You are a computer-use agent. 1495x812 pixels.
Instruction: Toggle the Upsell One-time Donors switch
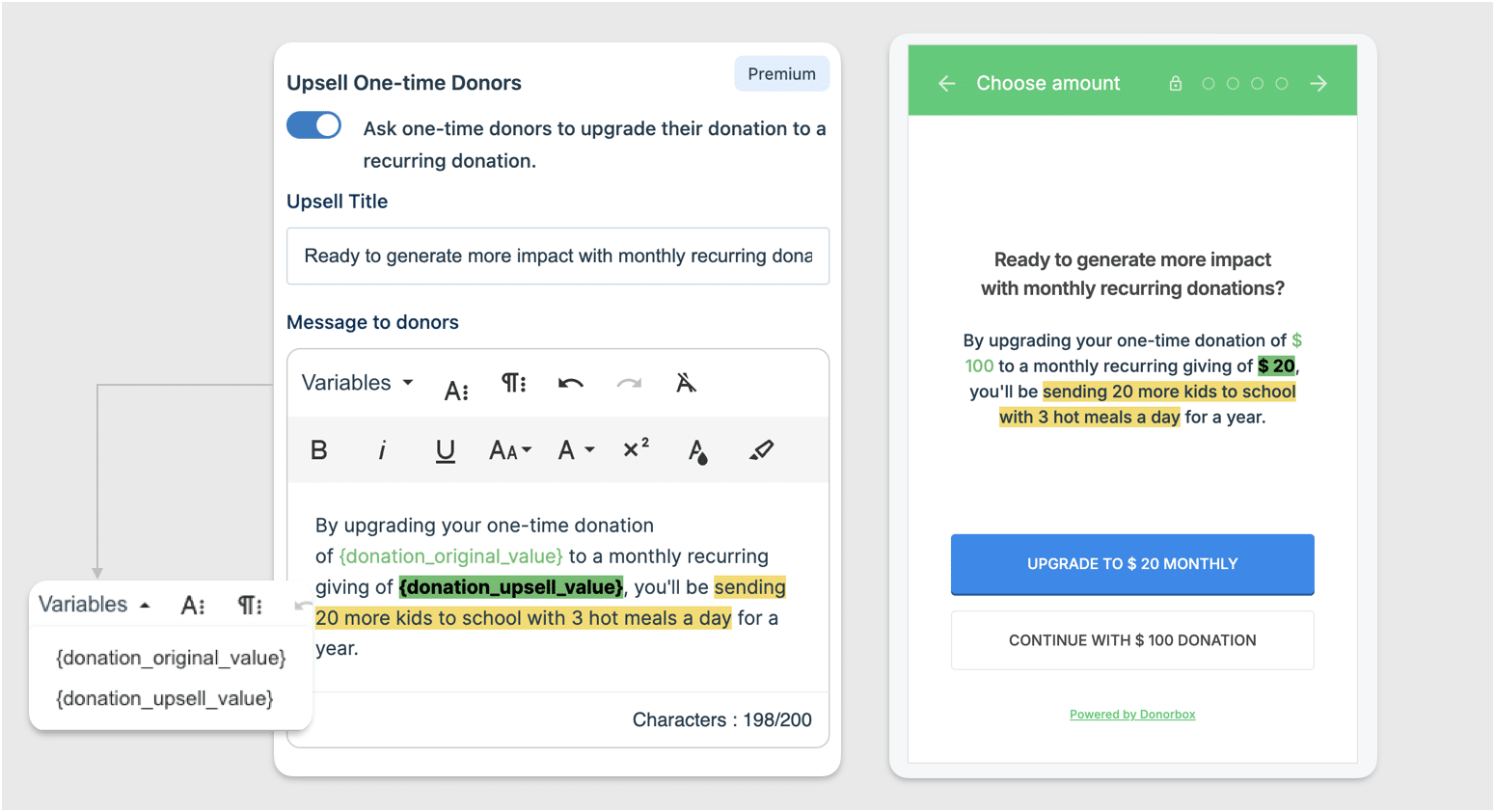(x=313, y=126)
